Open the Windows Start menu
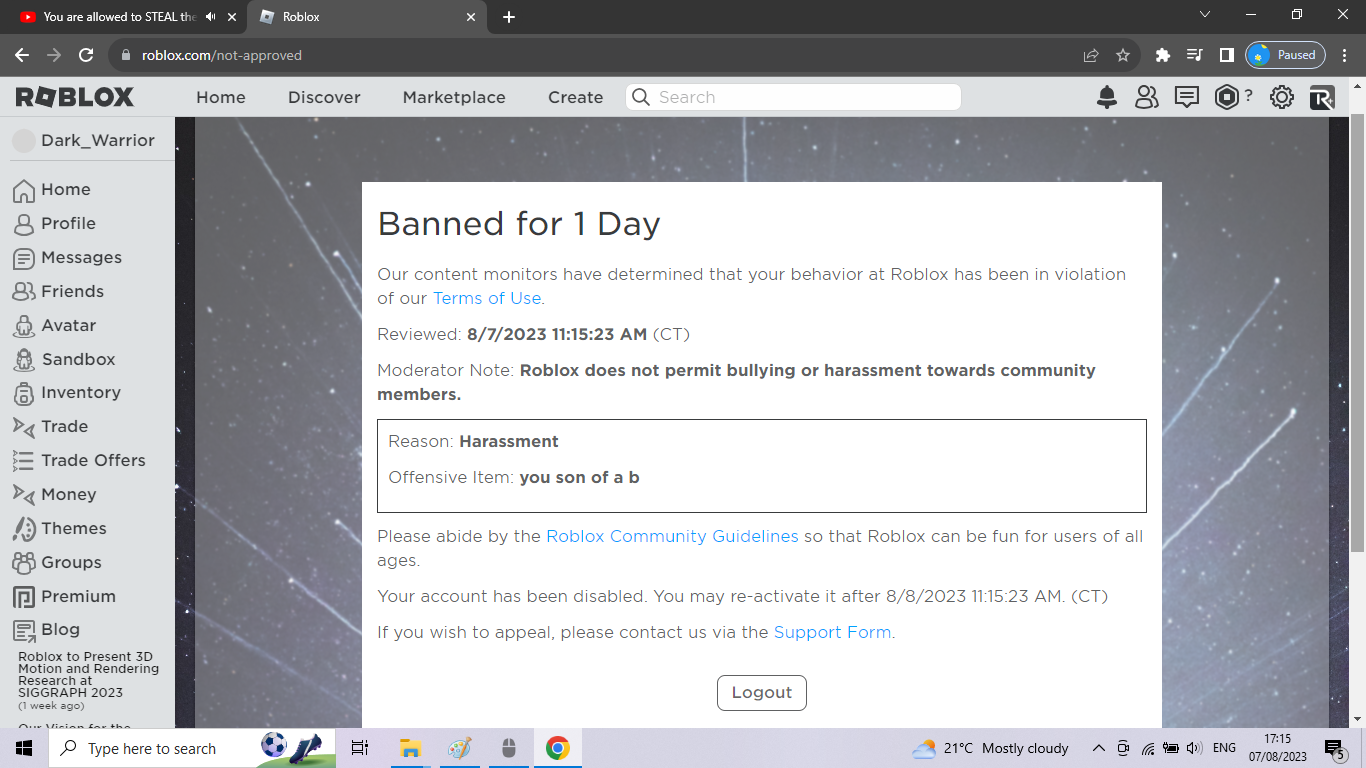 click(x=24, y=748)
